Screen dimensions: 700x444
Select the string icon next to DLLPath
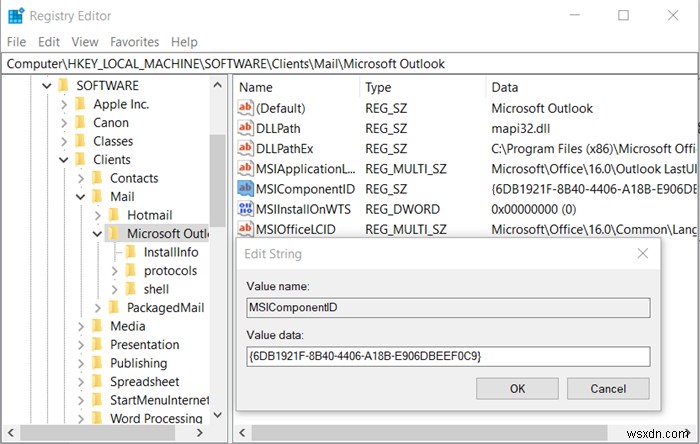[246, 128]
